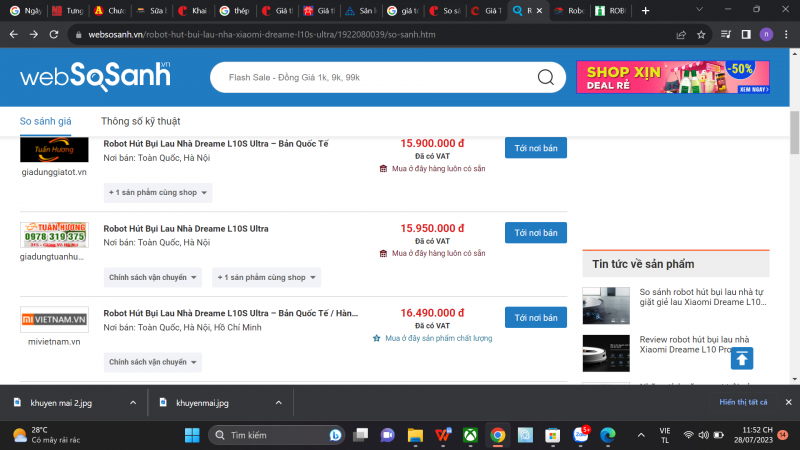The height and width of the screenshot is (450, 800).
Task: Switch to the 'Ngày' browser tab
Action: click(26, 11)
